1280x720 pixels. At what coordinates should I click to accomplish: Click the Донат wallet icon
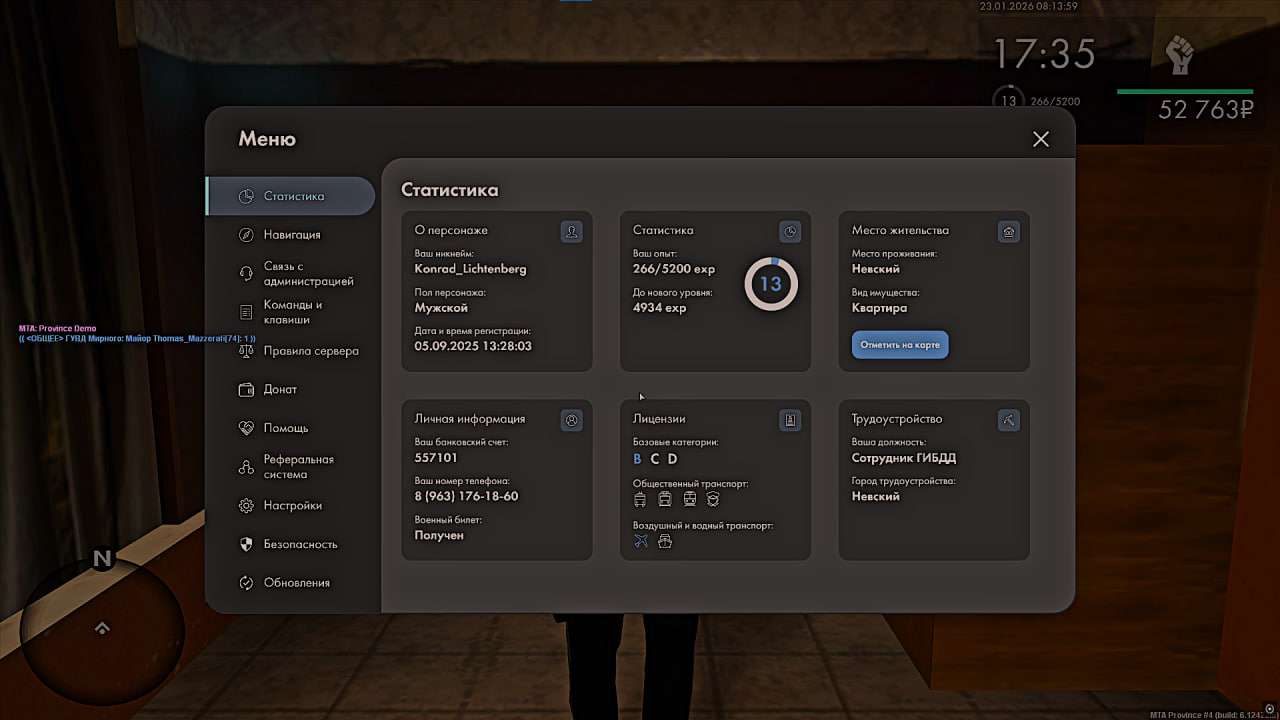[x=246, y=390]
